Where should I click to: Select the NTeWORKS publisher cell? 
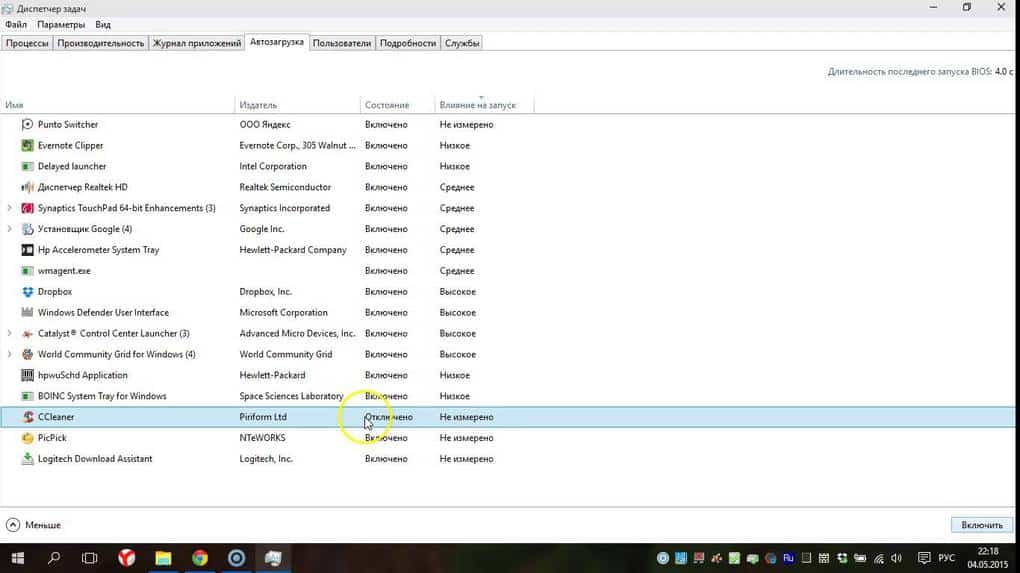tap(262, 438)
